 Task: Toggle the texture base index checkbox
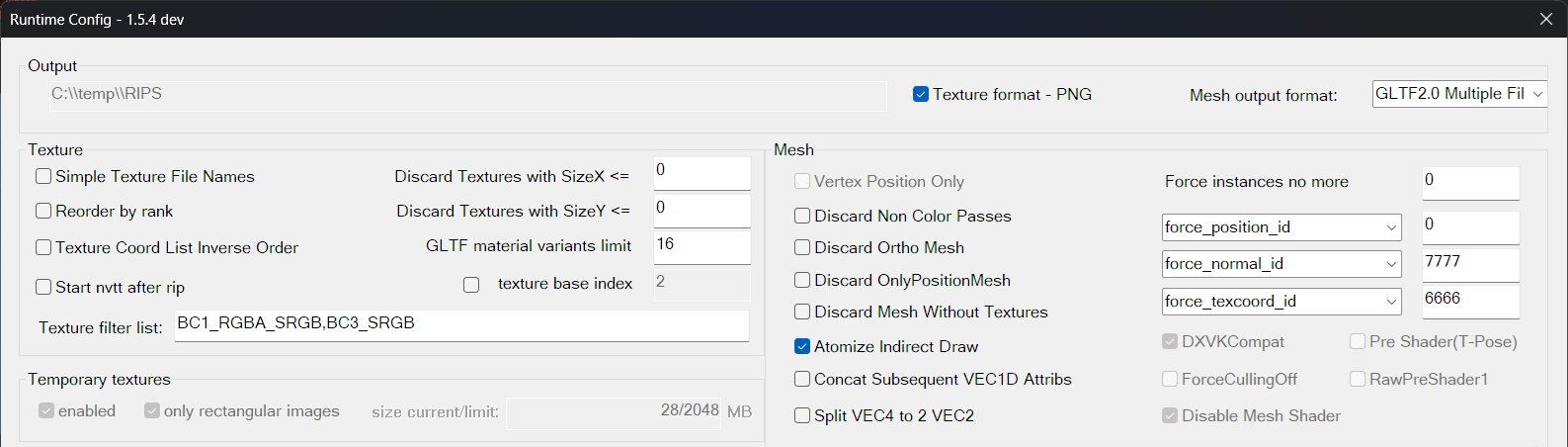[471, 285]
